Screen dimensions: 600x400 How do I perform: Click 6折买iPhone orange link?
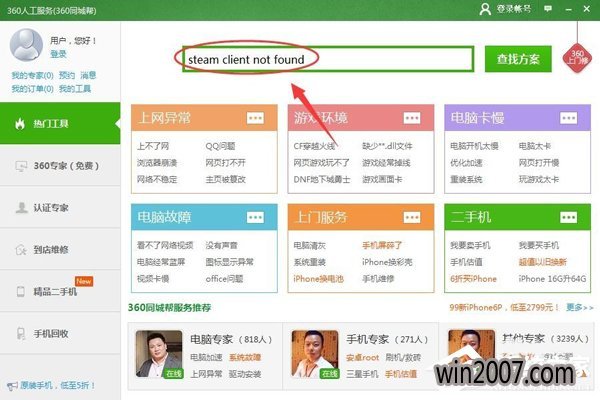[x=473, y=279]
